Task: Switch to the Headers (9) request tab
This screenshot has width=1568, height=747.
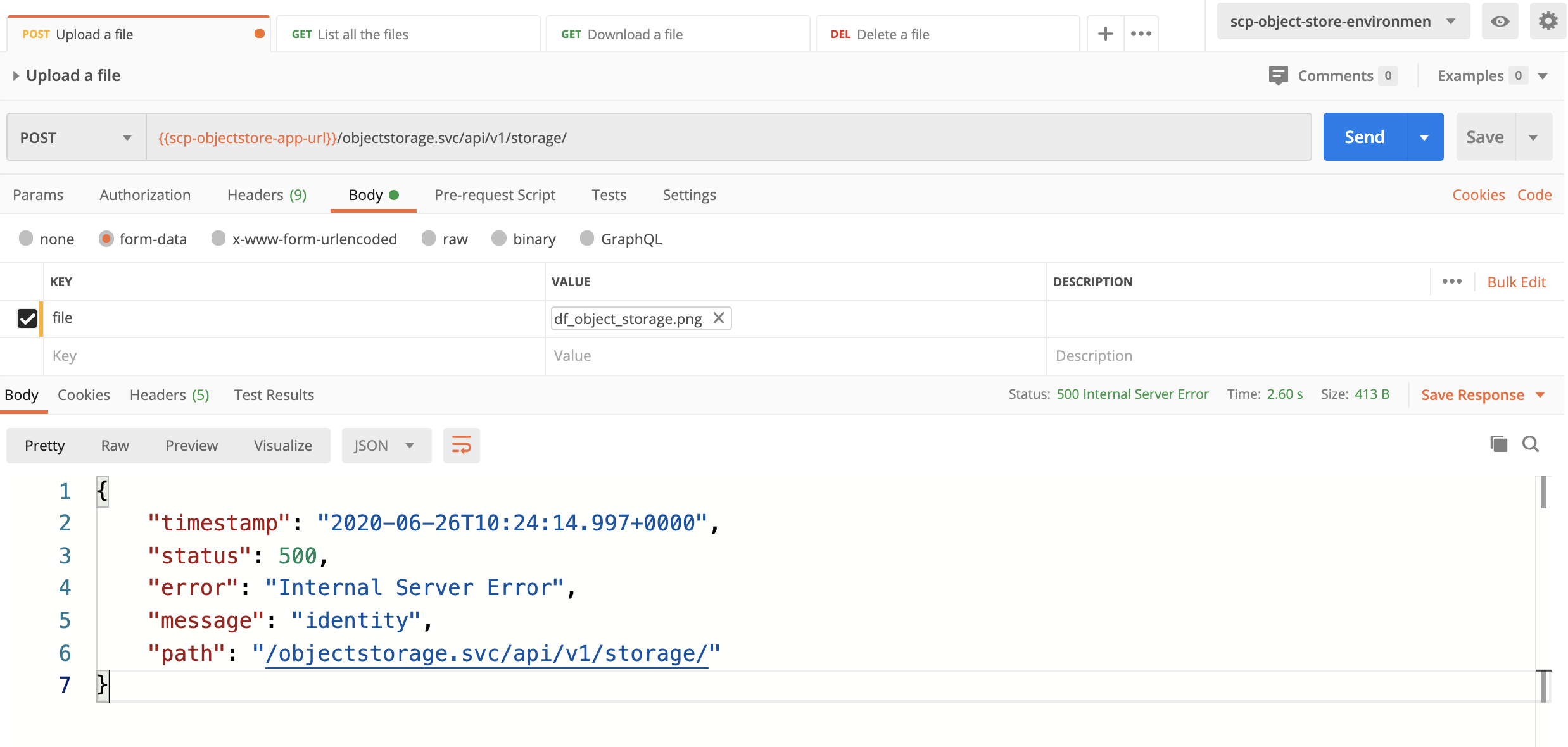Action: [267, 194]
